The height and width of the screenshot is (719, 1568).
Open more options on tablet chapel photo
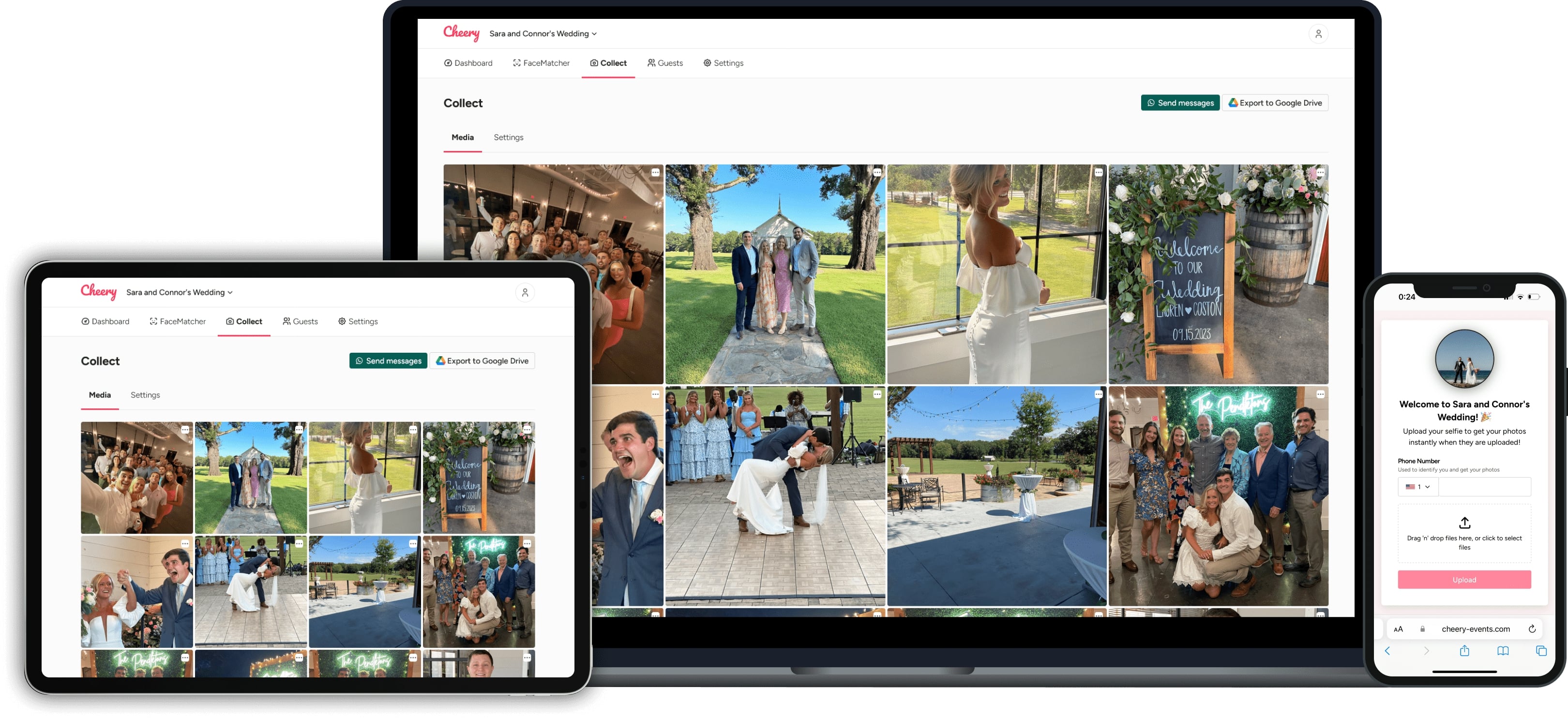coord(299,430)
